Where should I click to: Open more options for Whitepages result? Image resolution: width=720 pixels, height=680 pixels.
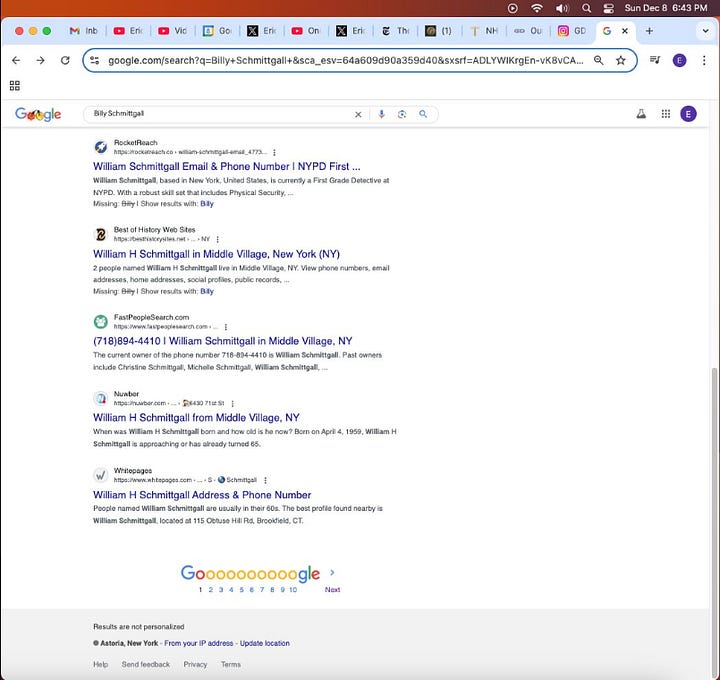265,480
